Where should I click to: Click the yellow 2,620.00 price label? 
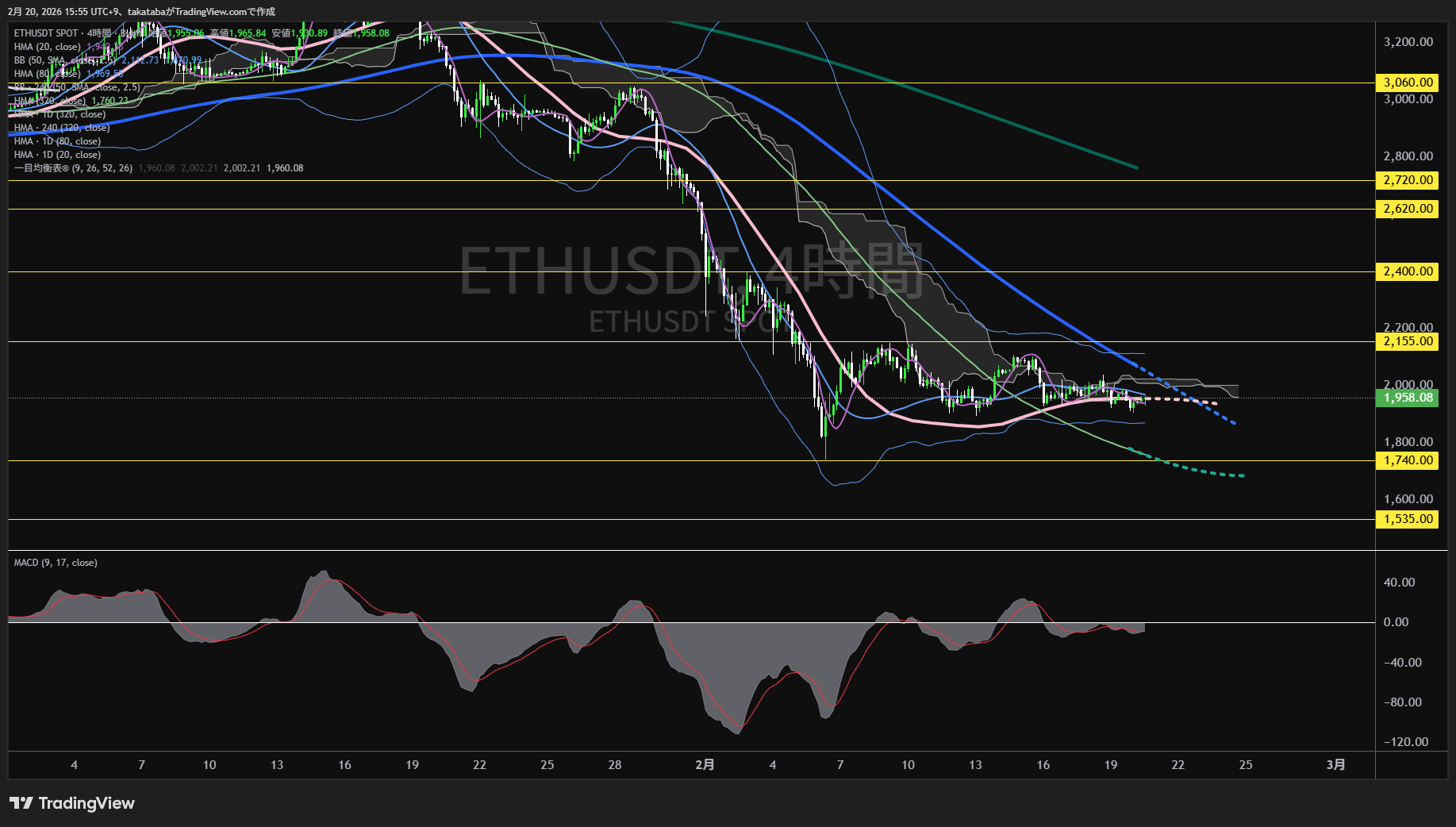[1408, 209]
